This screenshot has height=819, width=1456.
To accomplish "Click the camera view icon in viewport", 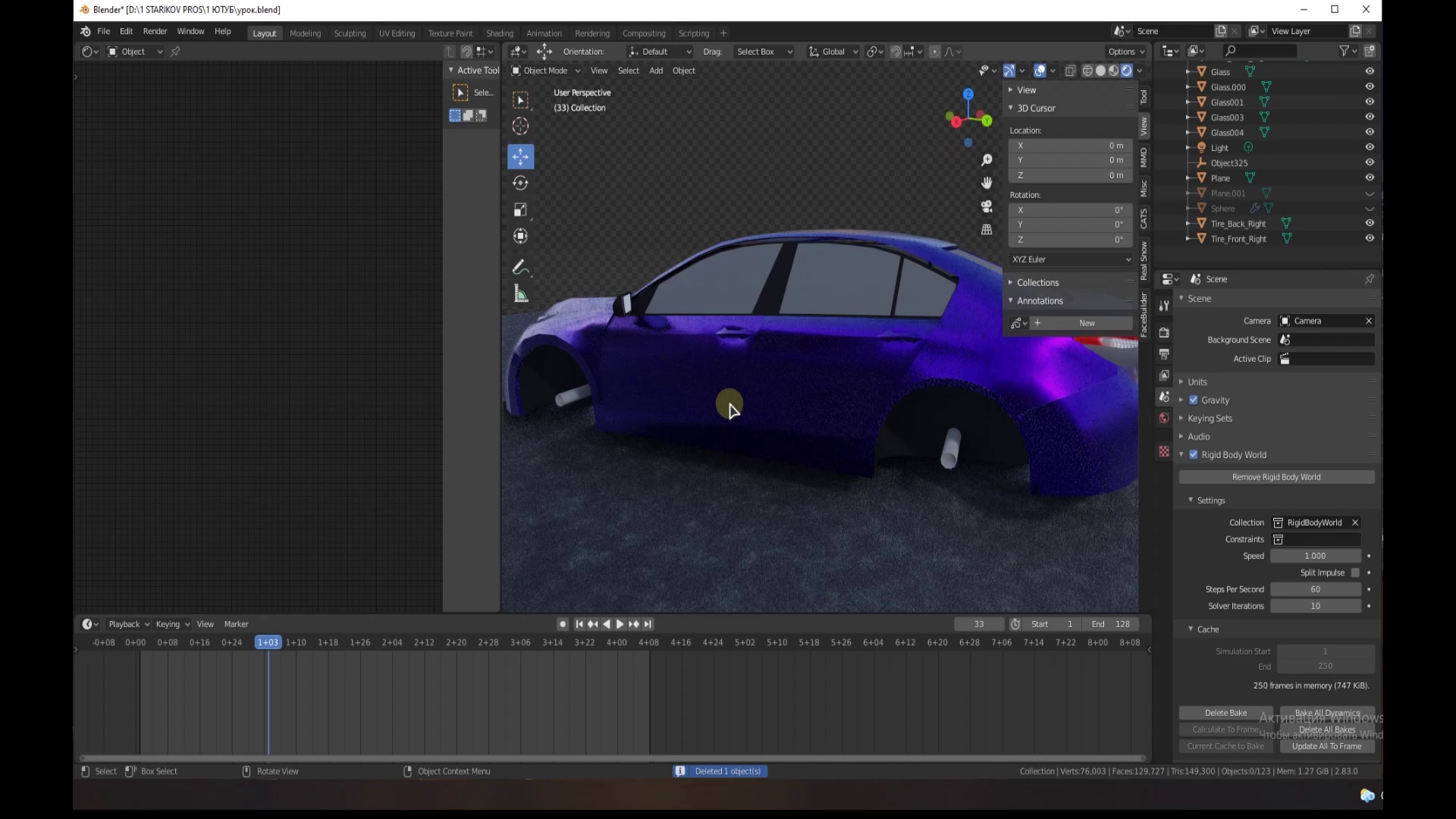I will [x=987, y=206].
